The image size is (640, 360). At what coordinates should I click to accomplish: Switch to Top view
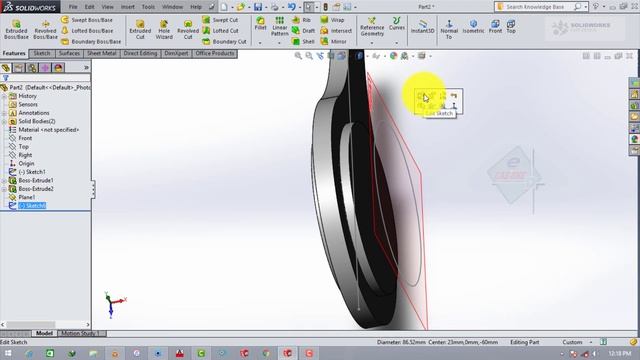(511, 26)
